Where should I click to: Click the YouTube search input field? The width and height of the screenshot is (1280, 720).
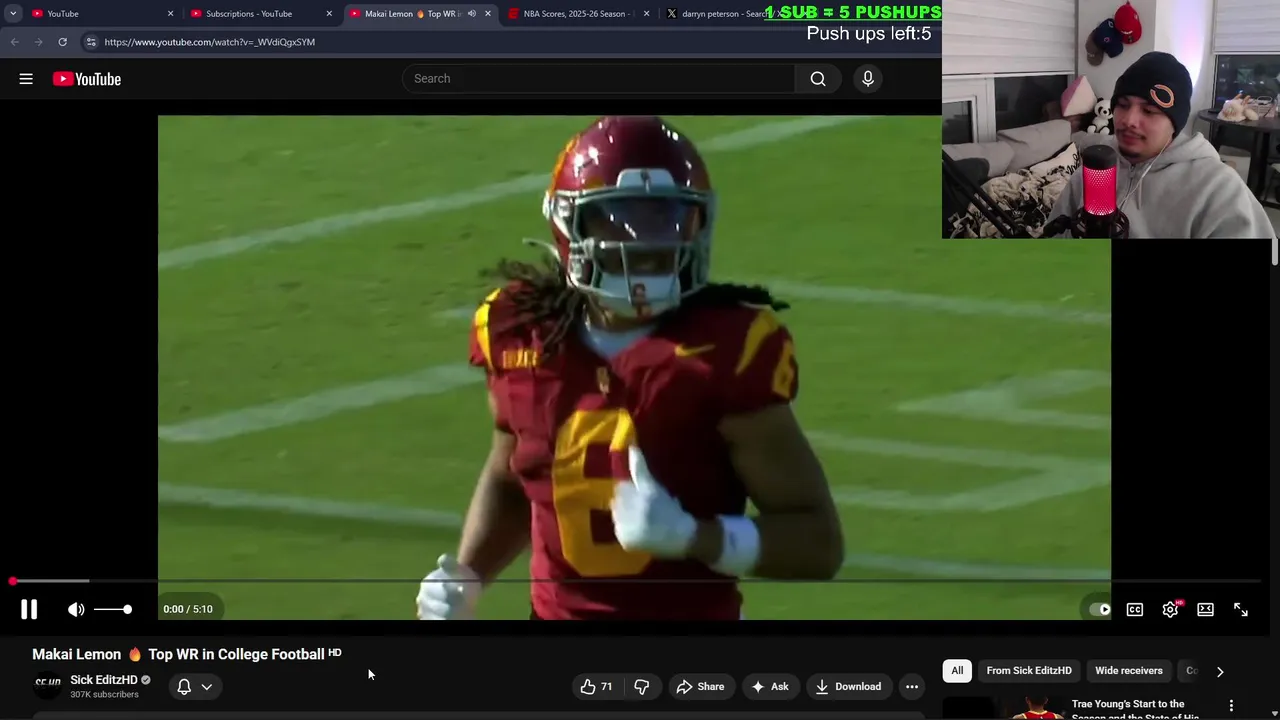[598, 79]
